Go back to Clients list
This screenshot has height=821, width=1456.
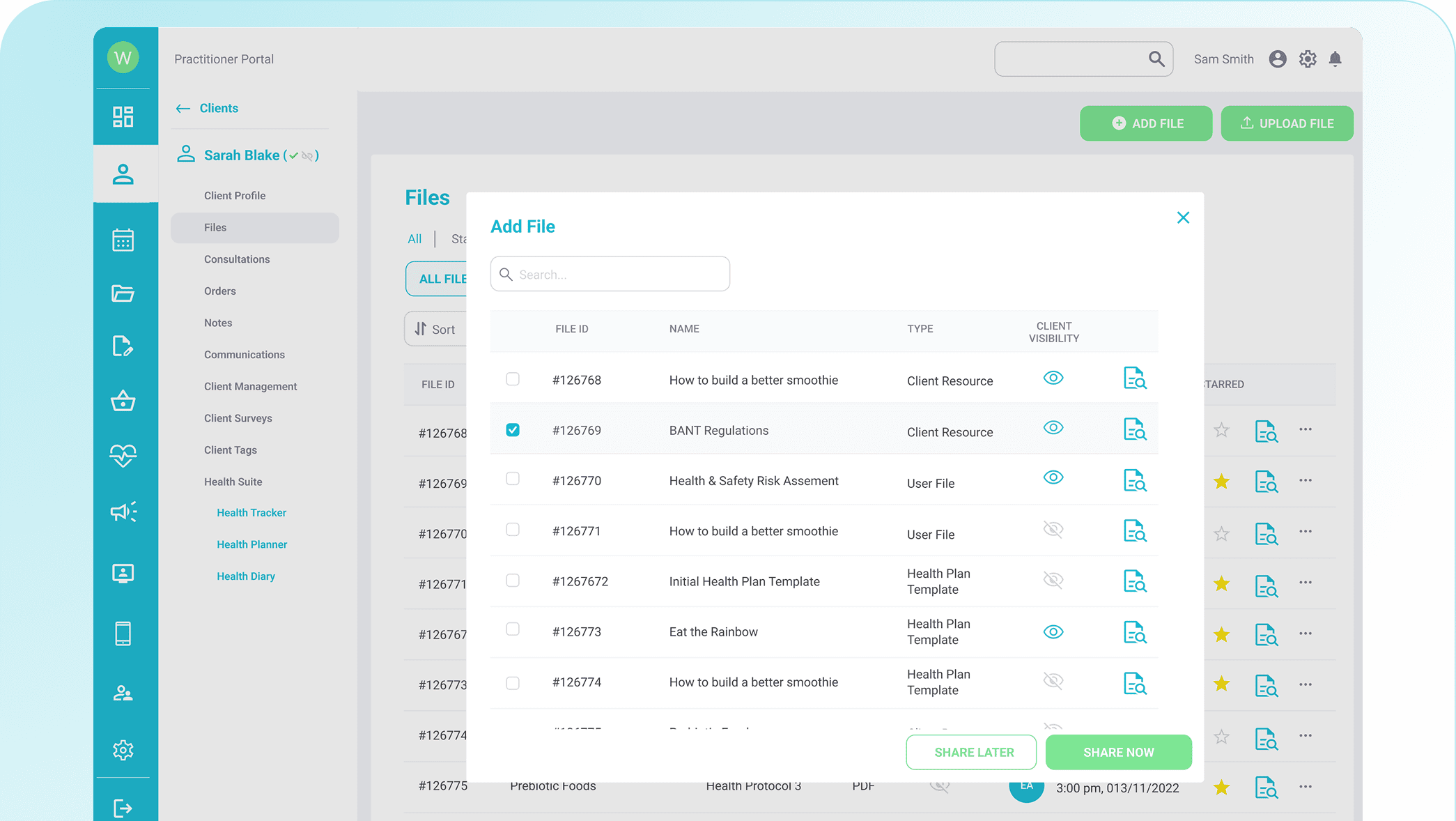click(208, 108)
